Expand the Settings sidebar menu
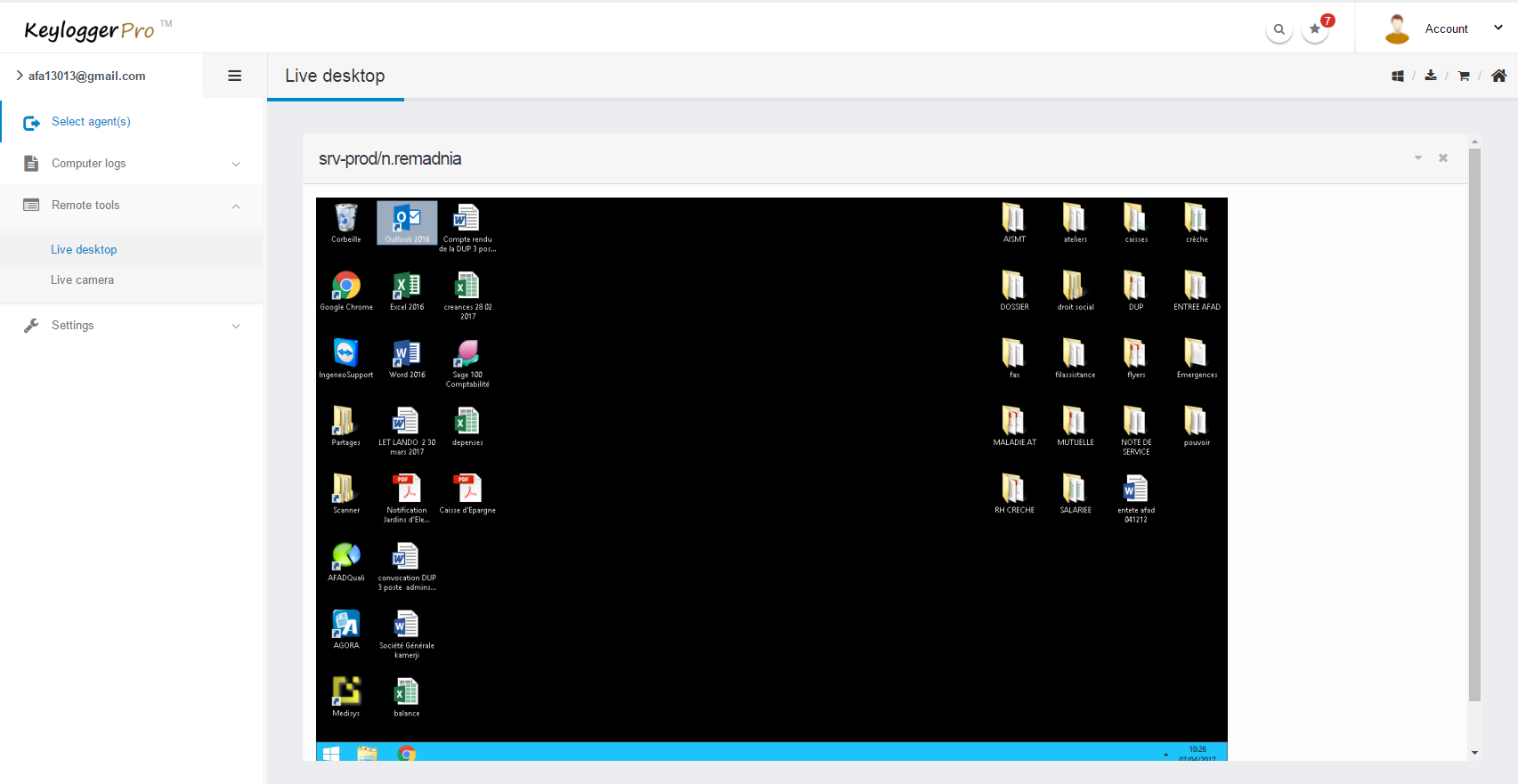Image resolution: width=1518 pixels, height=784 pixels. coord(132,326)
